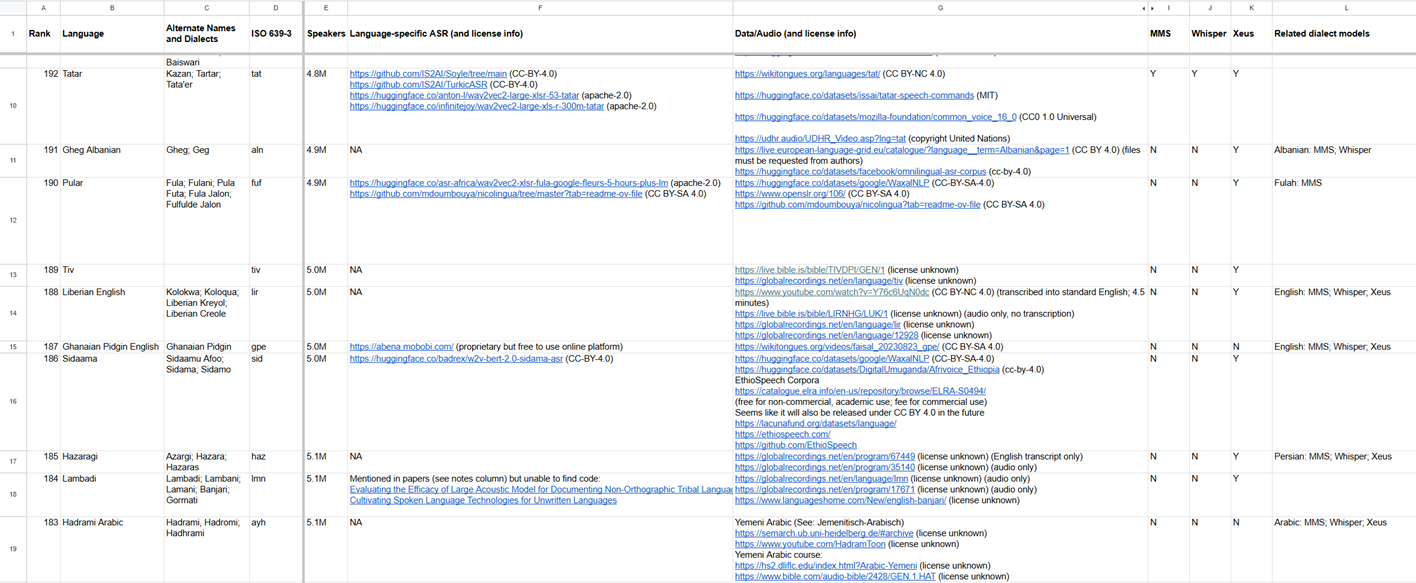
Task: Open lacunafund.org datasets/language link
Action: coord(815,423)
